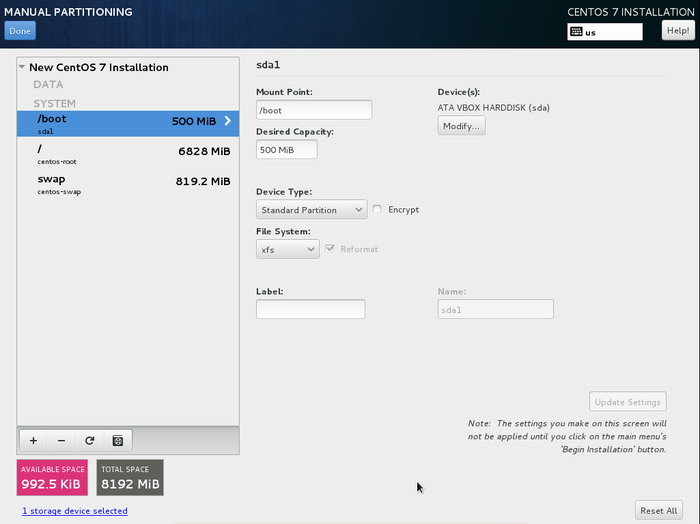Click the Done button
700x524 pixels.
20,31
